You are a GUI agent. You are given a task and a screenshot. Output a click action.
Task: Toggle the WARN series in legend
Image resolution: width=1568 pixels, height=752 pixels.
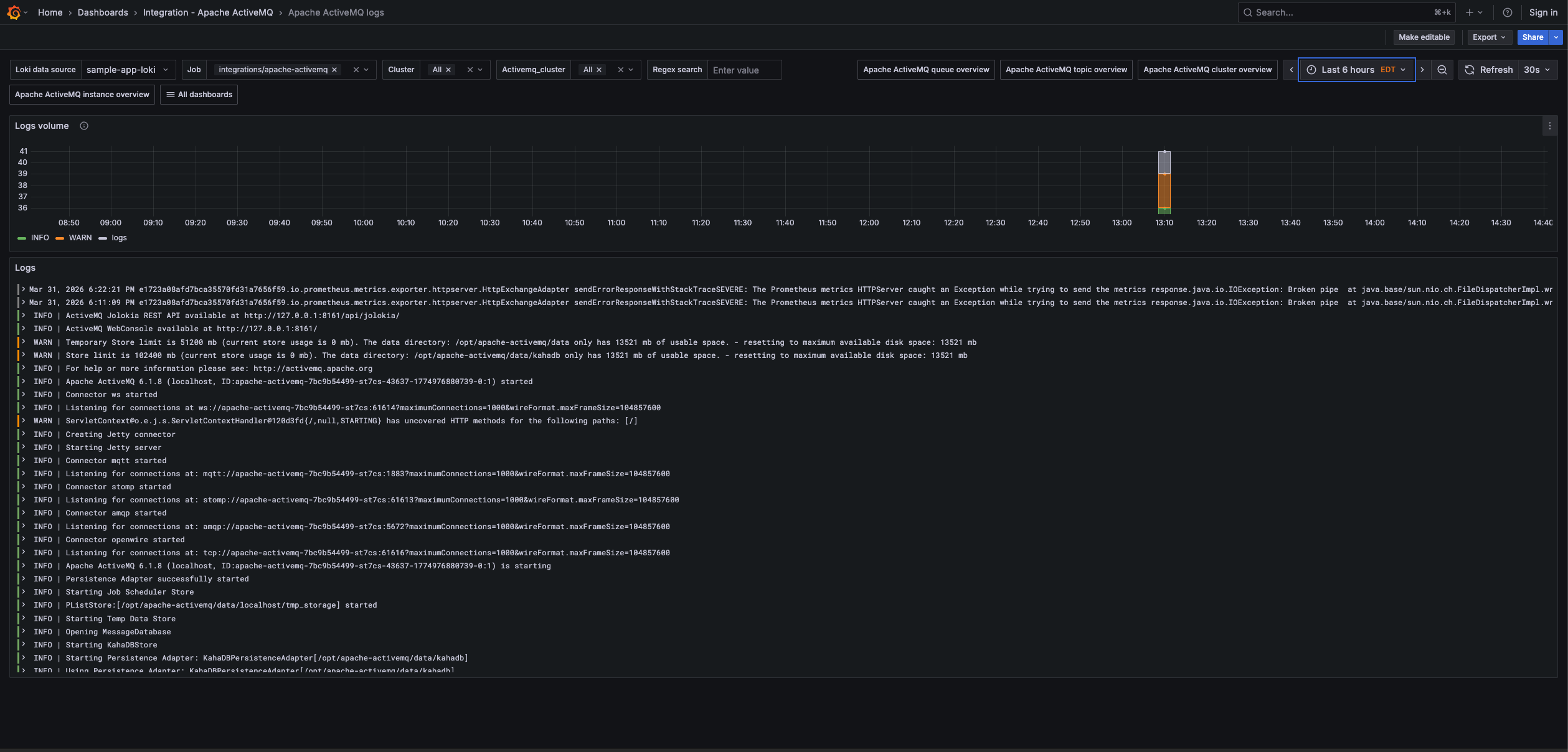[80, 238]
